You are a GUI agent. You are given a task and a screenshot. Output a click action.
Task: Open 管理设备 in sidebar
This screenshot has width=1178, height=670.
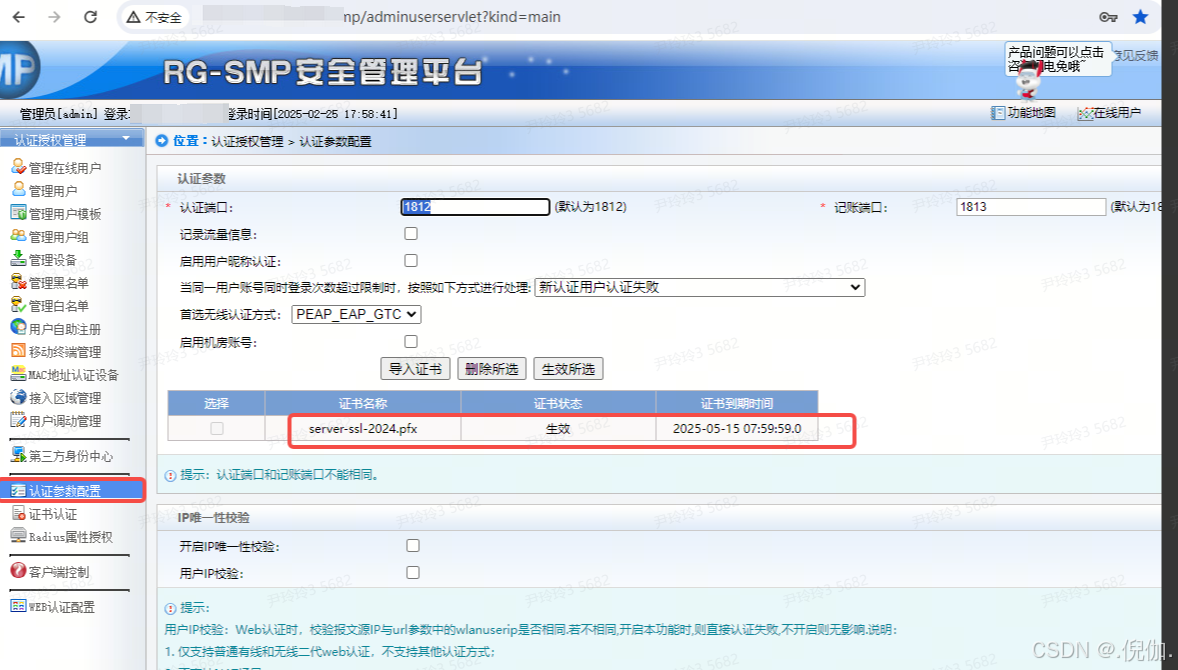[44, 259]
